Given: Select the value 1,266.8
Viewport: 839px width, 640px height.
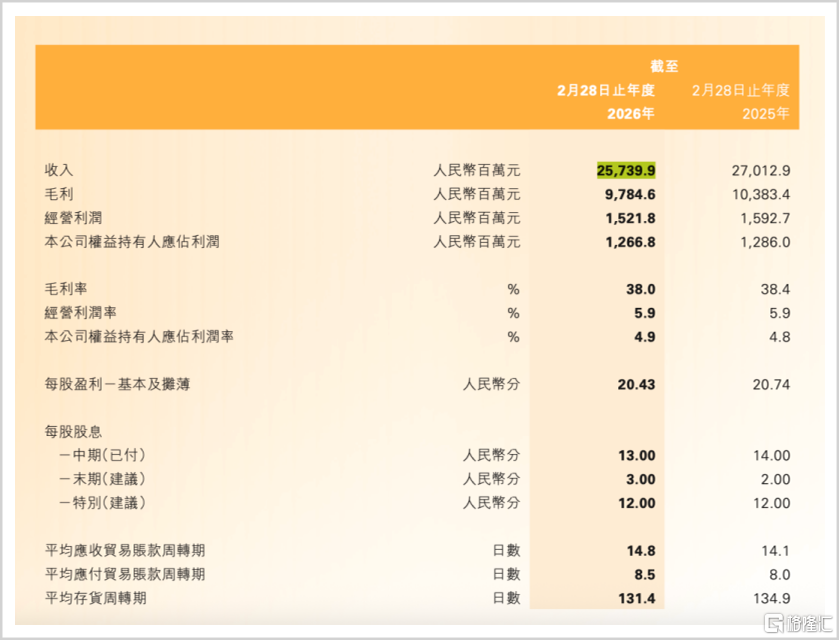Looking at the screenshot, I should click(630, 242).
